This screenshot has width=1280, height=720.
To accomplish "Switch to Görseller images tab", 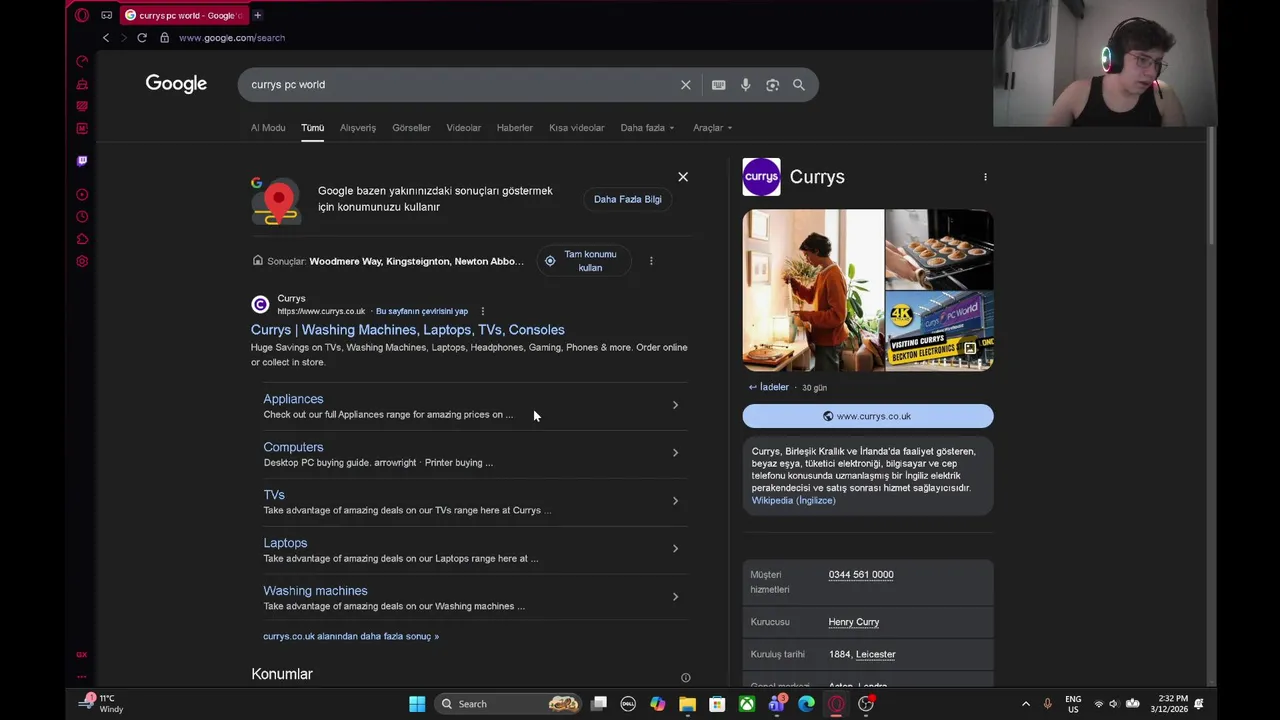I will tap(411, 128).
